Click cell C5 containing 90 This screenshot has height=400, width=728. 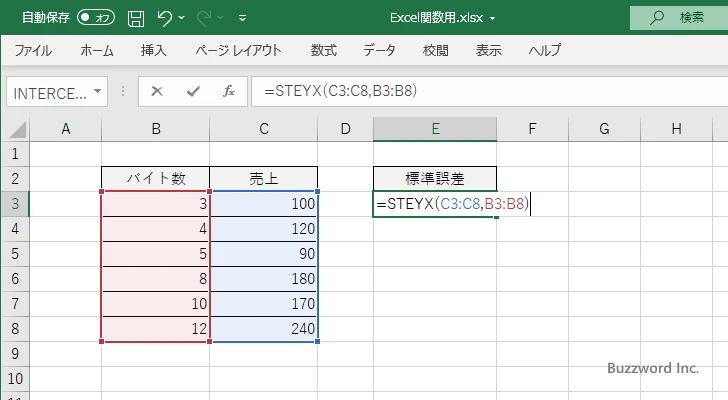click(264, 254)
